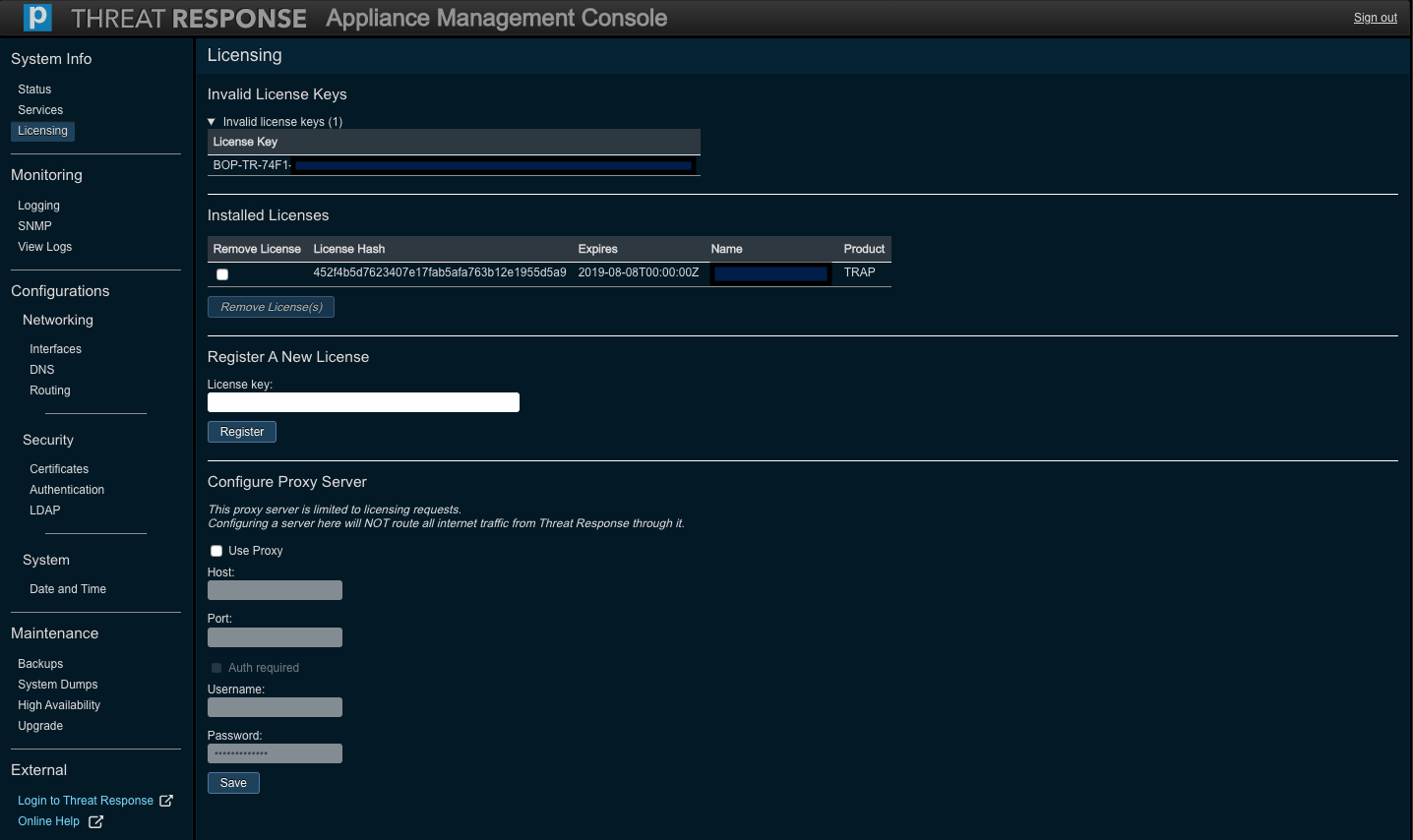
Task: Select Licensing in the sidebar
Action: point(42,131)
